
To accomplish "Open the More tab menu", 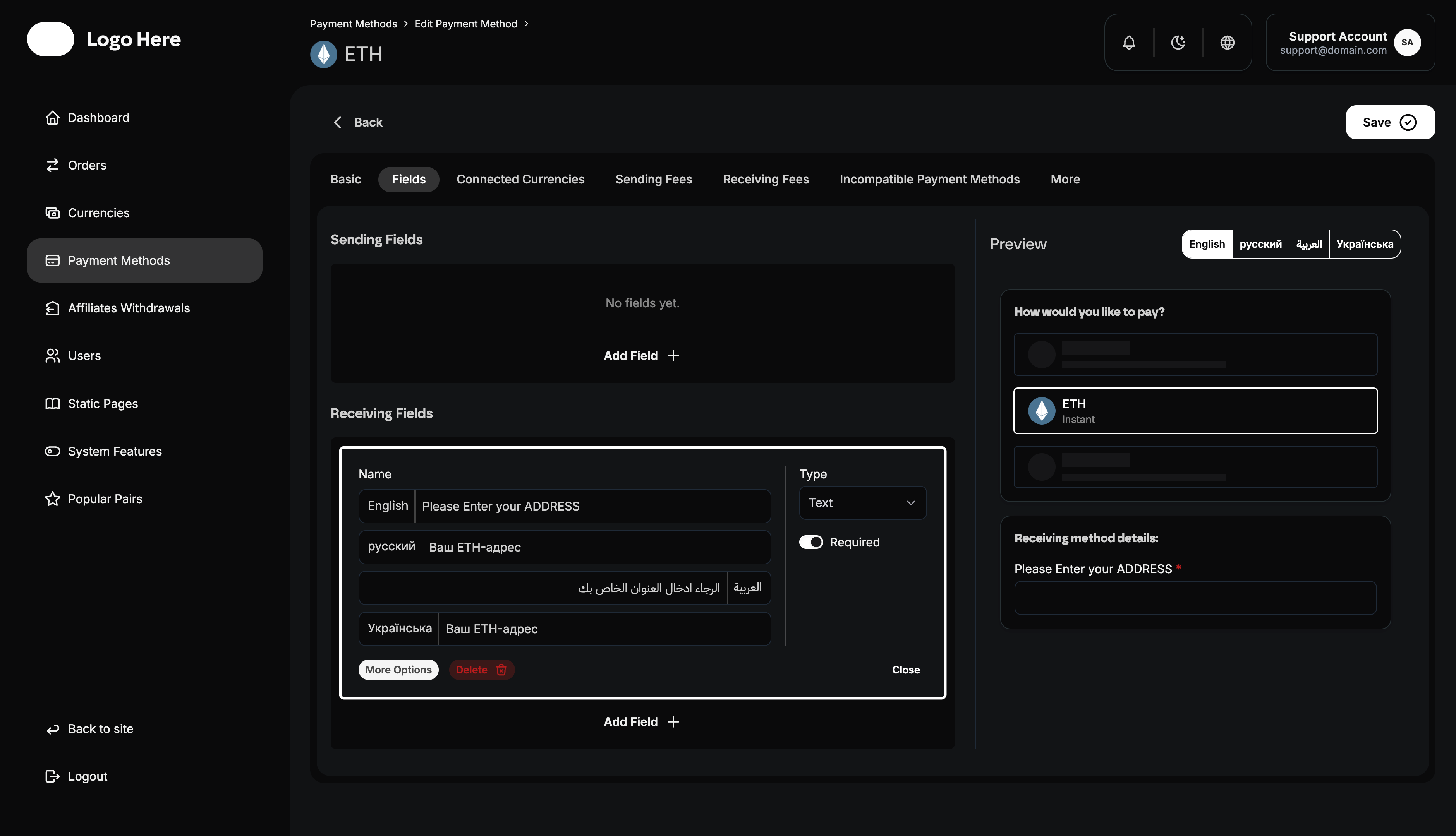I will coord(1065,179).
